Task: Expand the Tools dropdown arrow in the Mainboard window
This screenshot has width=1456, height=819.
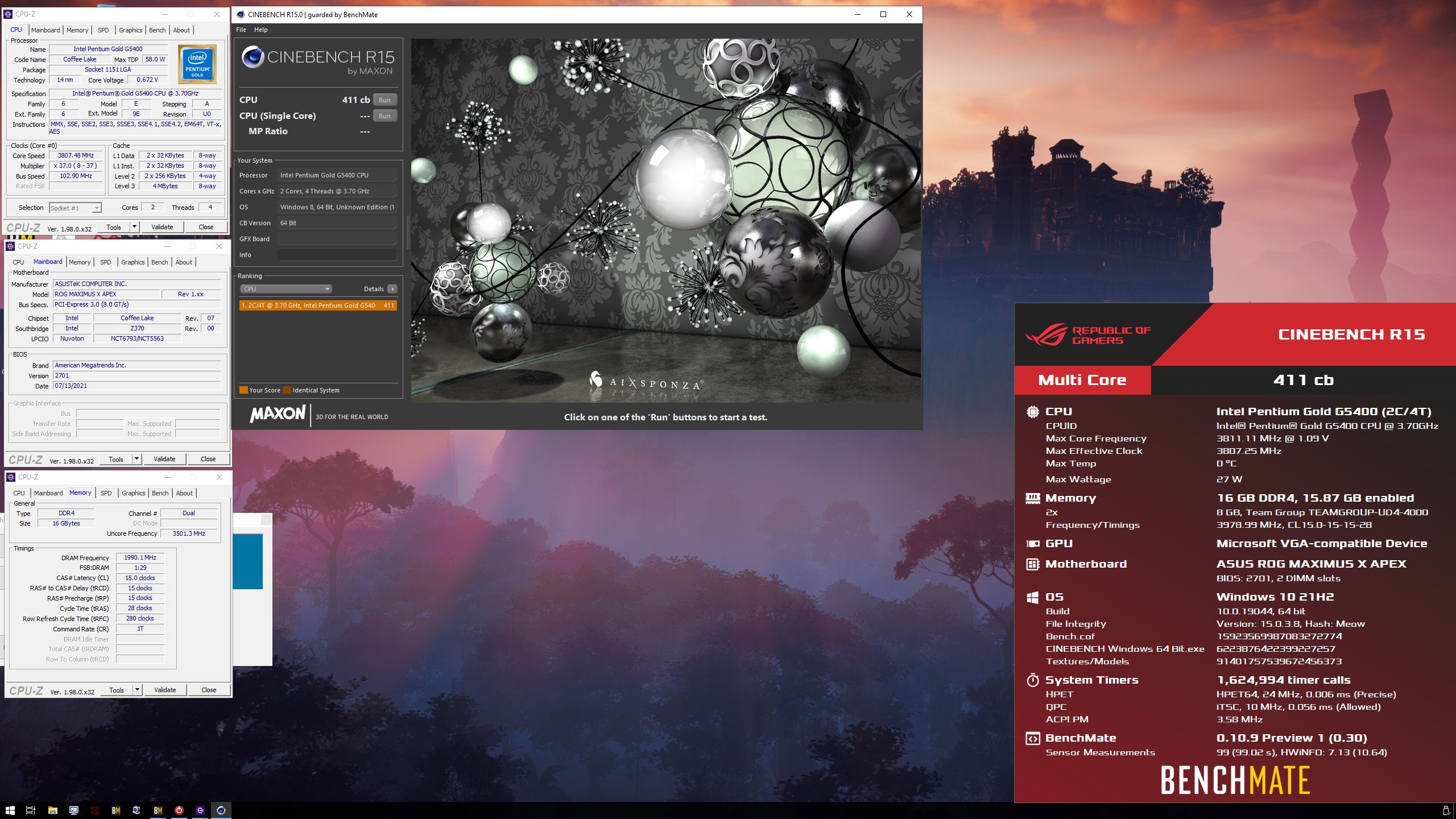Action: click(x=137, y=459)
